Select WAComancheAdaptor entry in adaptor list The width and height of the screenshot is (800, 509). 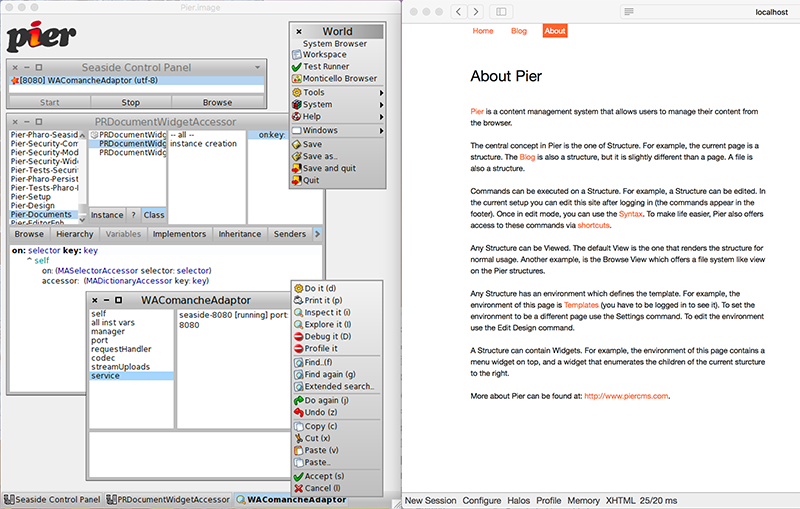pos(137,81)
